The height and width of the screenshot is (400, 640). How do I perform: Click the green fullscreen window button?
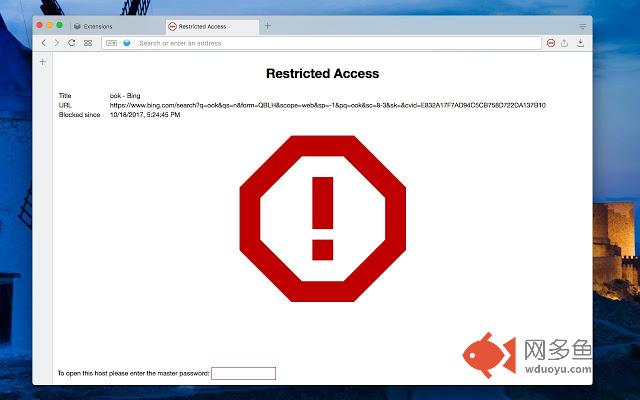(59, 25)
